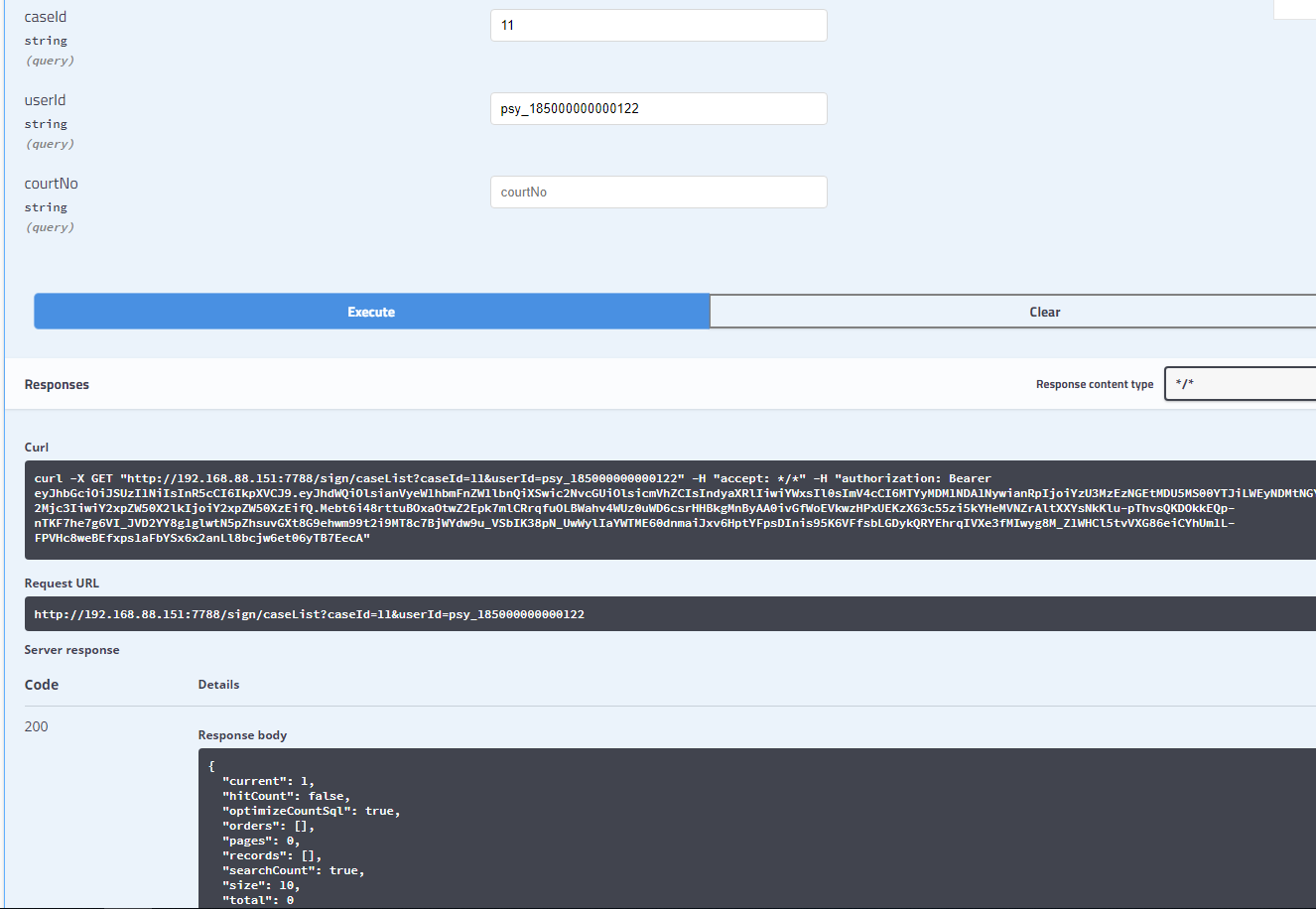The height and width of the screenshot is (909, 1316).
Task: Edit the caseId input field containing 11
Action: [658, 26]
